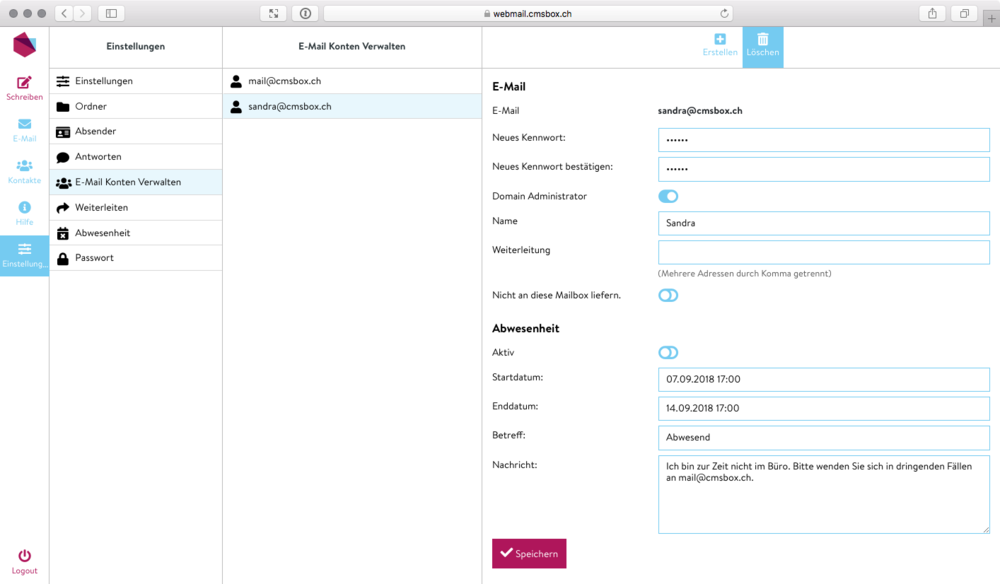
Task: Click the Betreff field containing Abwesend
Action: [823, 437]
